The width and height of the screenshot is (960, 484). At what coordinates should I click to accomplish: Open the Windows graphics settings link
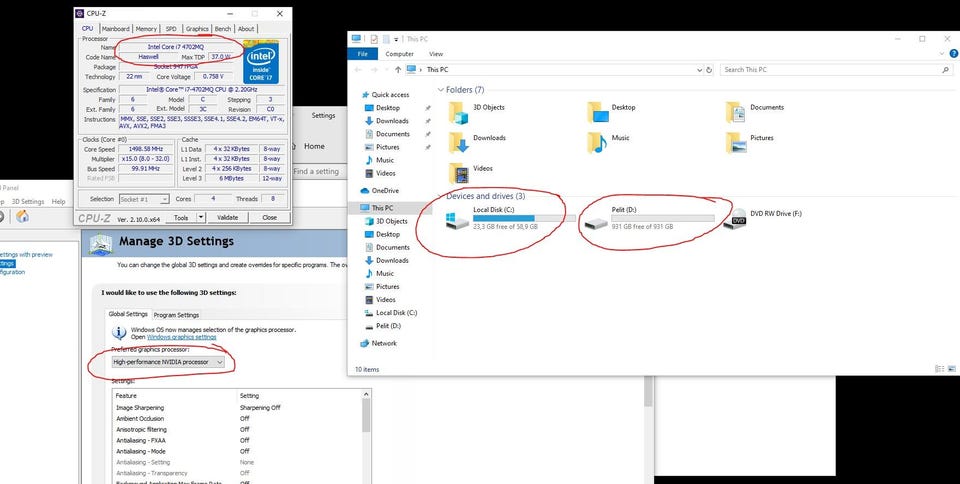click(x=181, y=337)
